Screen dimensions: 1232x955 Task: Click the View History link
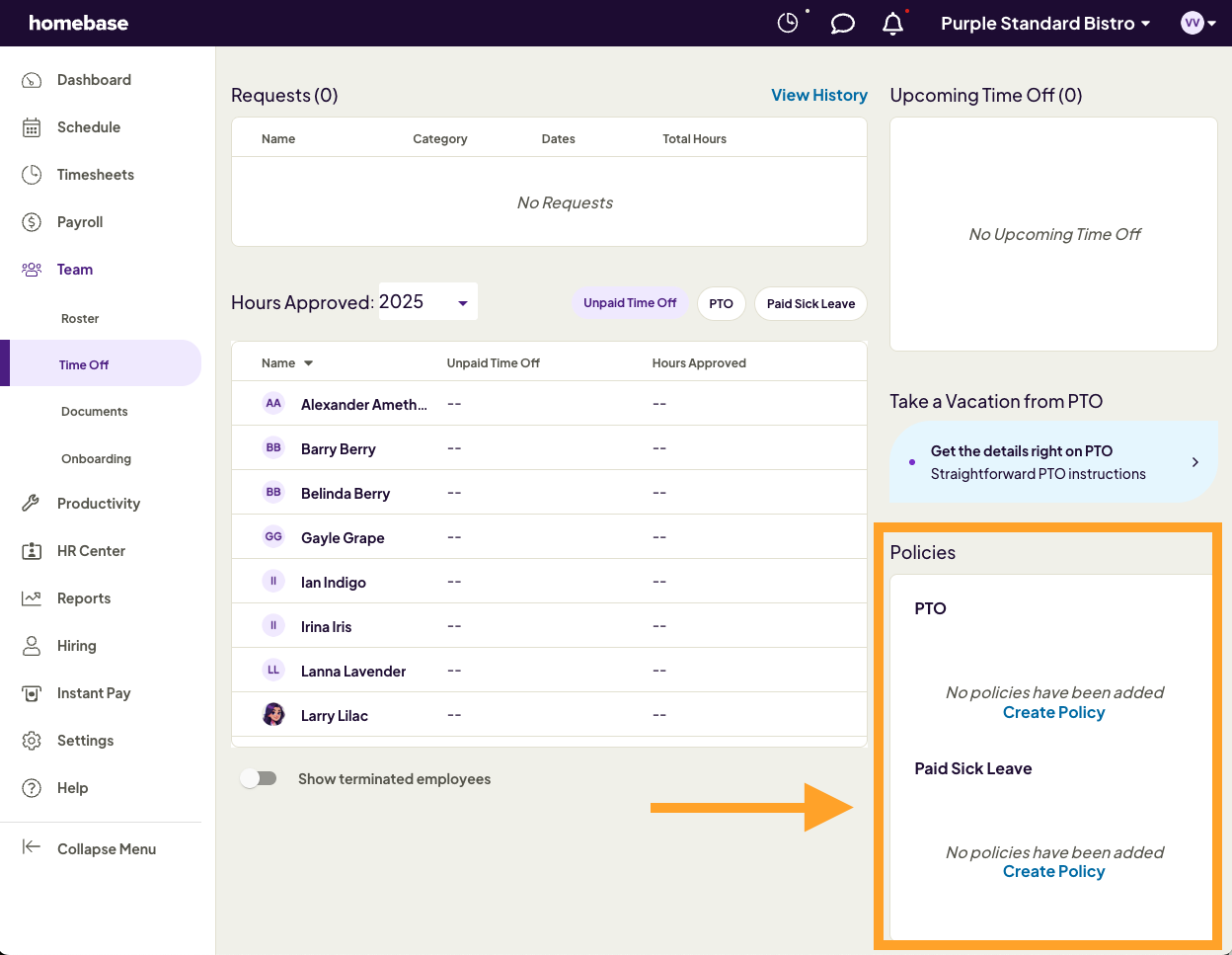tap(818, 95)
